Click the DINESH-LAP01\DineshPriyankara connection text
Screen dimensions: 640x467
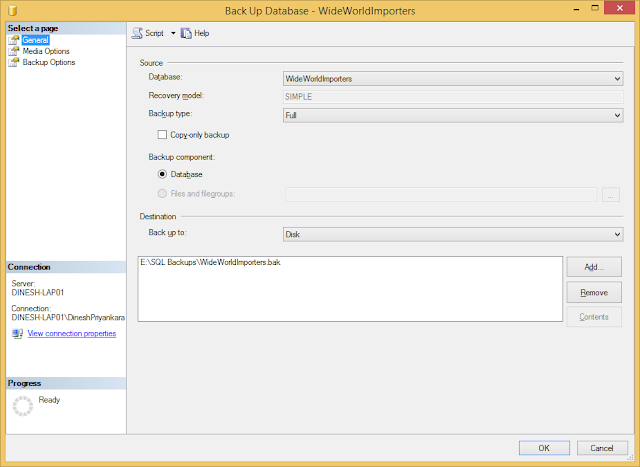(68, 318)
